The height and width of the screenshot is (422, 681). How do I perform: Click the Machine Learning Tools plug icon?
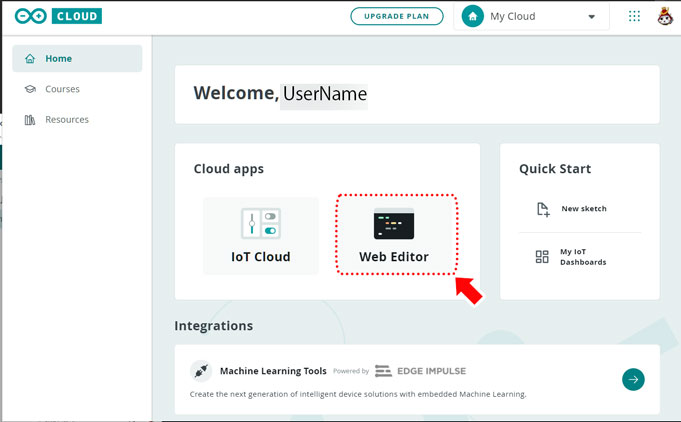coord(201,371)
